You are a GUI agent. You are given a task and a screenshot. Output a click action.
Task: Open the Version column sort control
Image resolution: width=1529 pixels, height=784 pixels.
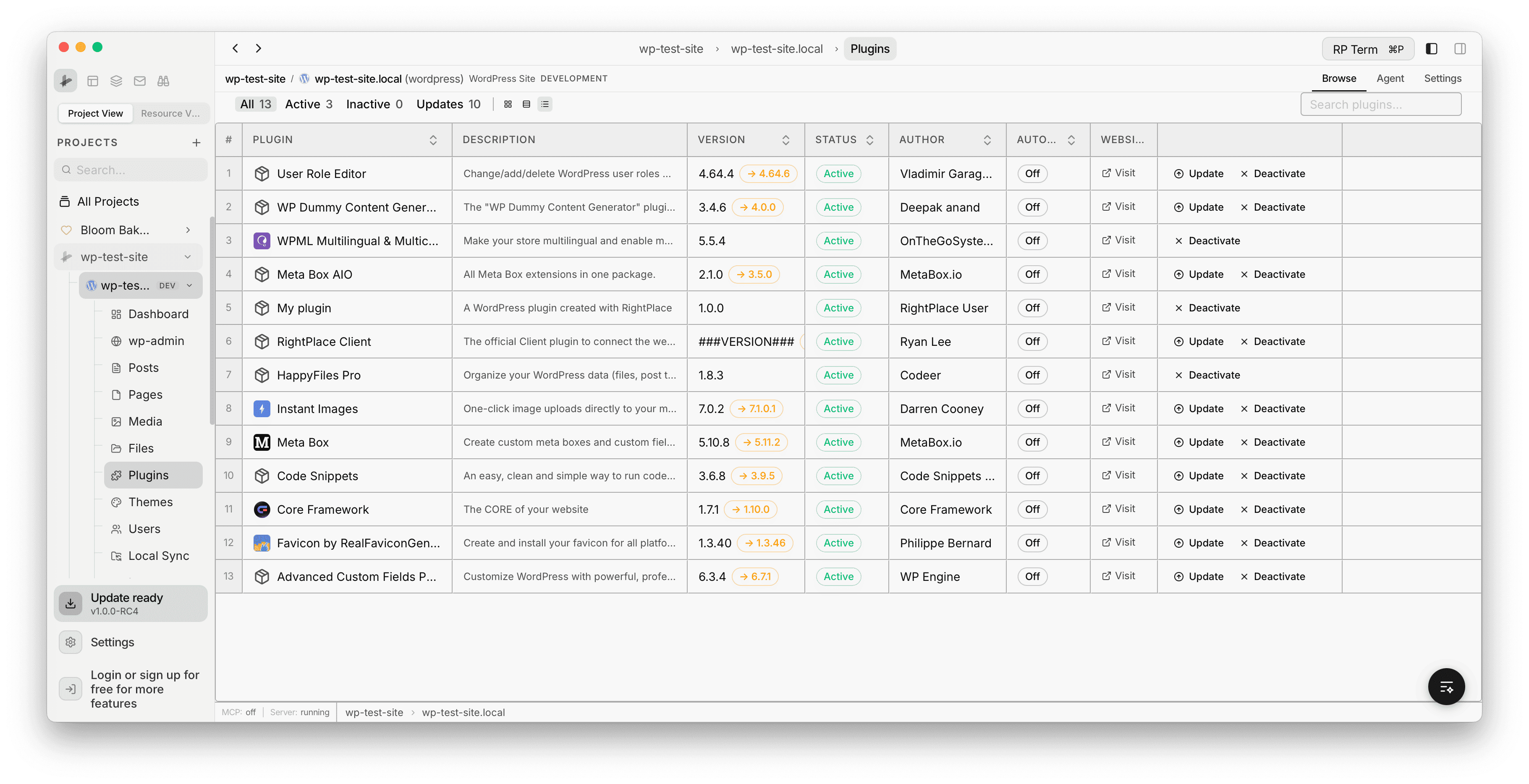786,139
